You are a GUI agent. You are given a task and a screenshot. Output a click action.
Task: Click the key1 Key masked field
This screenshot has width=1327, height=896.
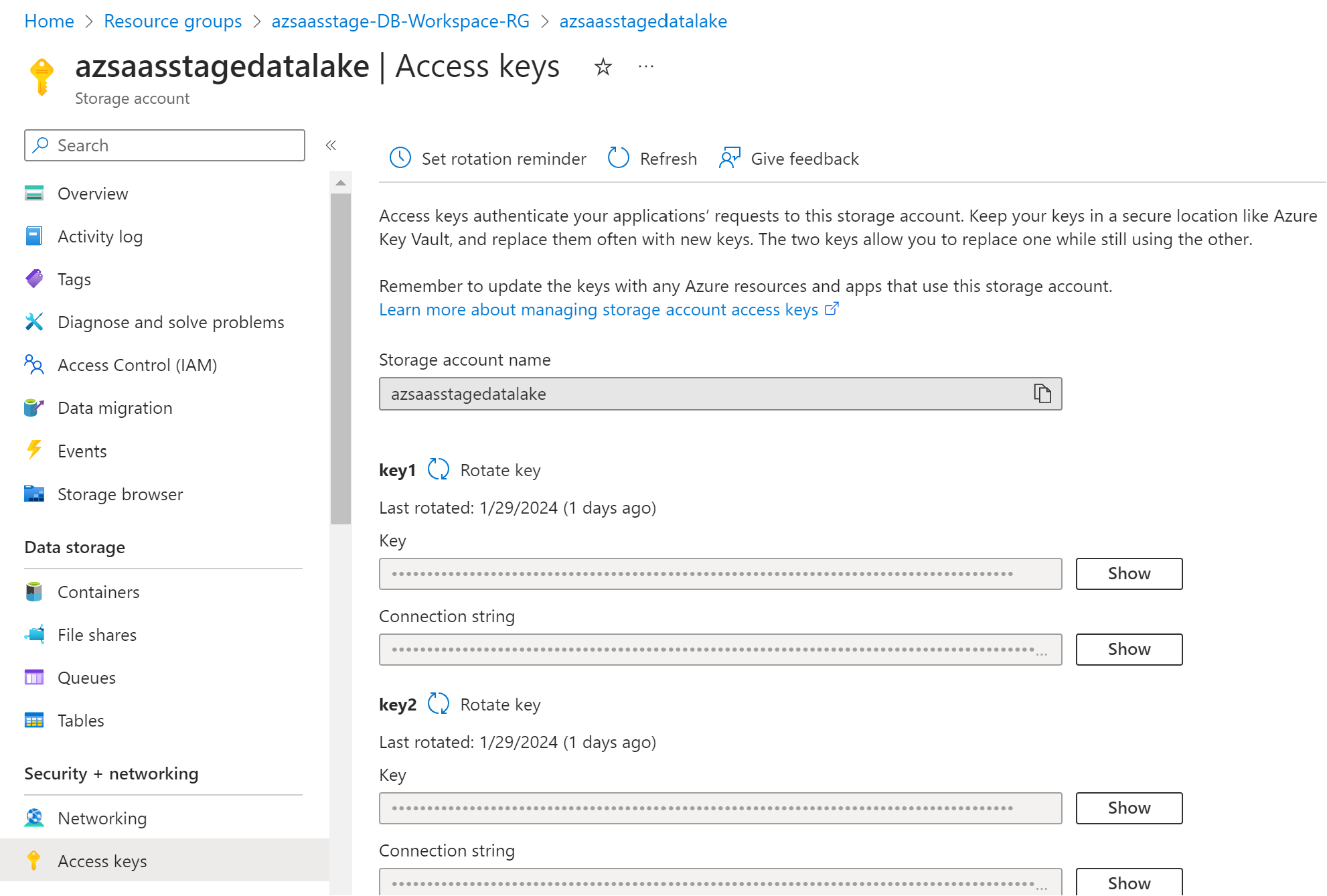click(720, 574)
